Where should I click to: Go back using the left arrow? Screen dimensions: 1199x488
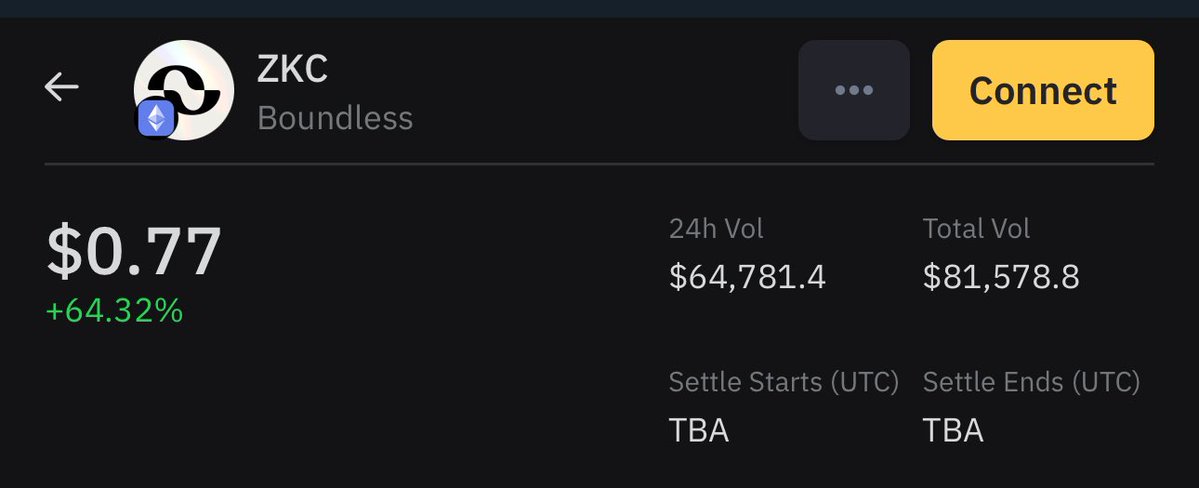pos(61,86)
